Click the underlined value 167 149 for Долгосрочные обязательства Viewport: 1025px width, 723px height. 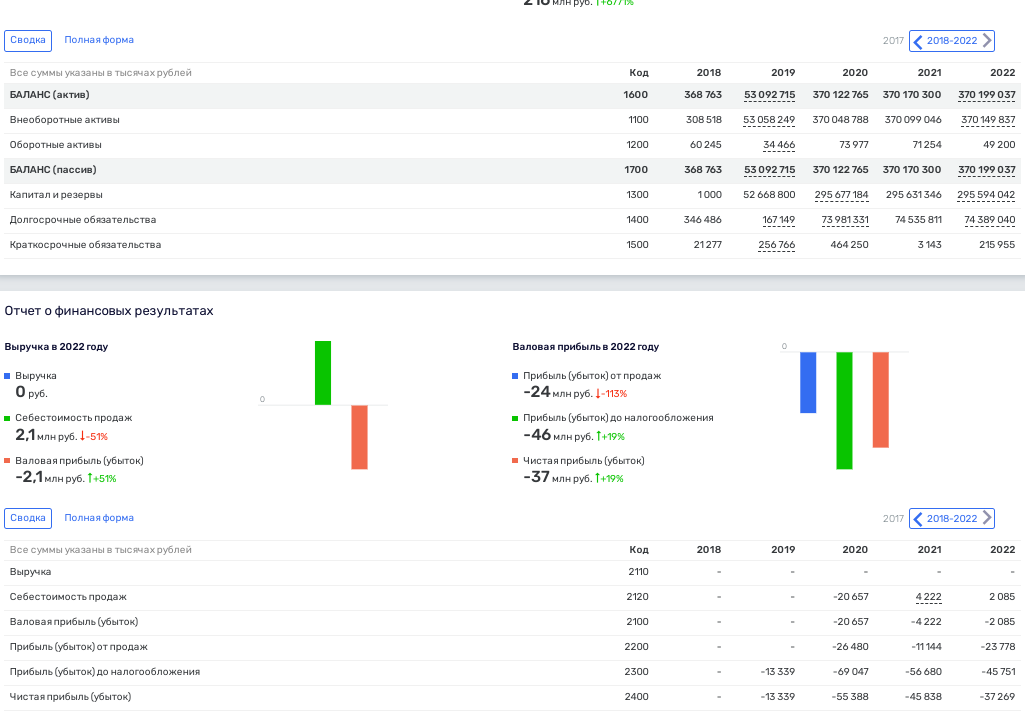[x=779, y=220]
